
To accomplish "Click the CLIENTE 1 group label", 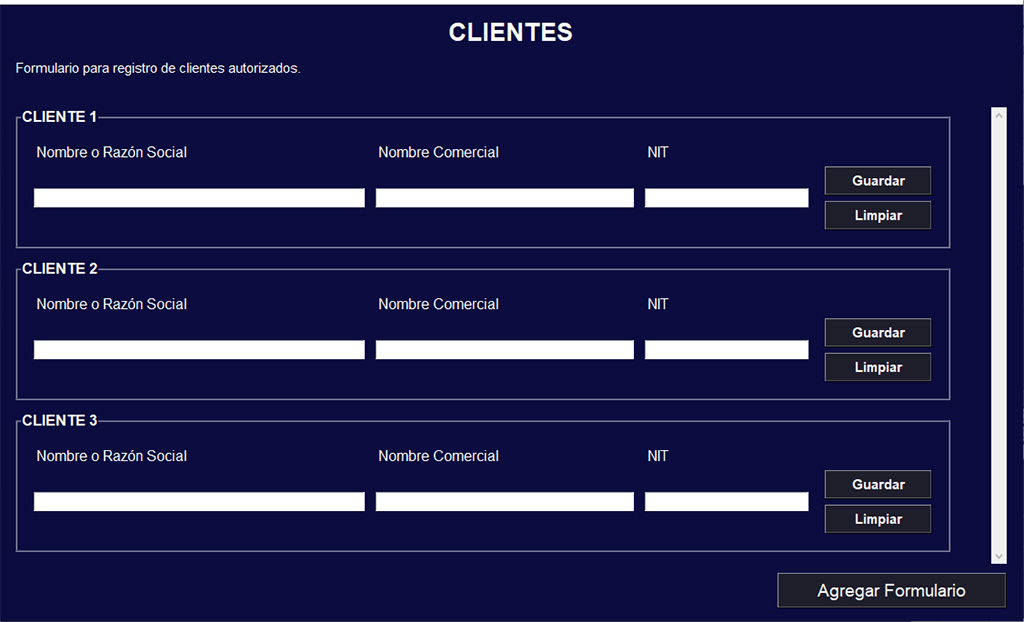I will click(x=59, y=117).
